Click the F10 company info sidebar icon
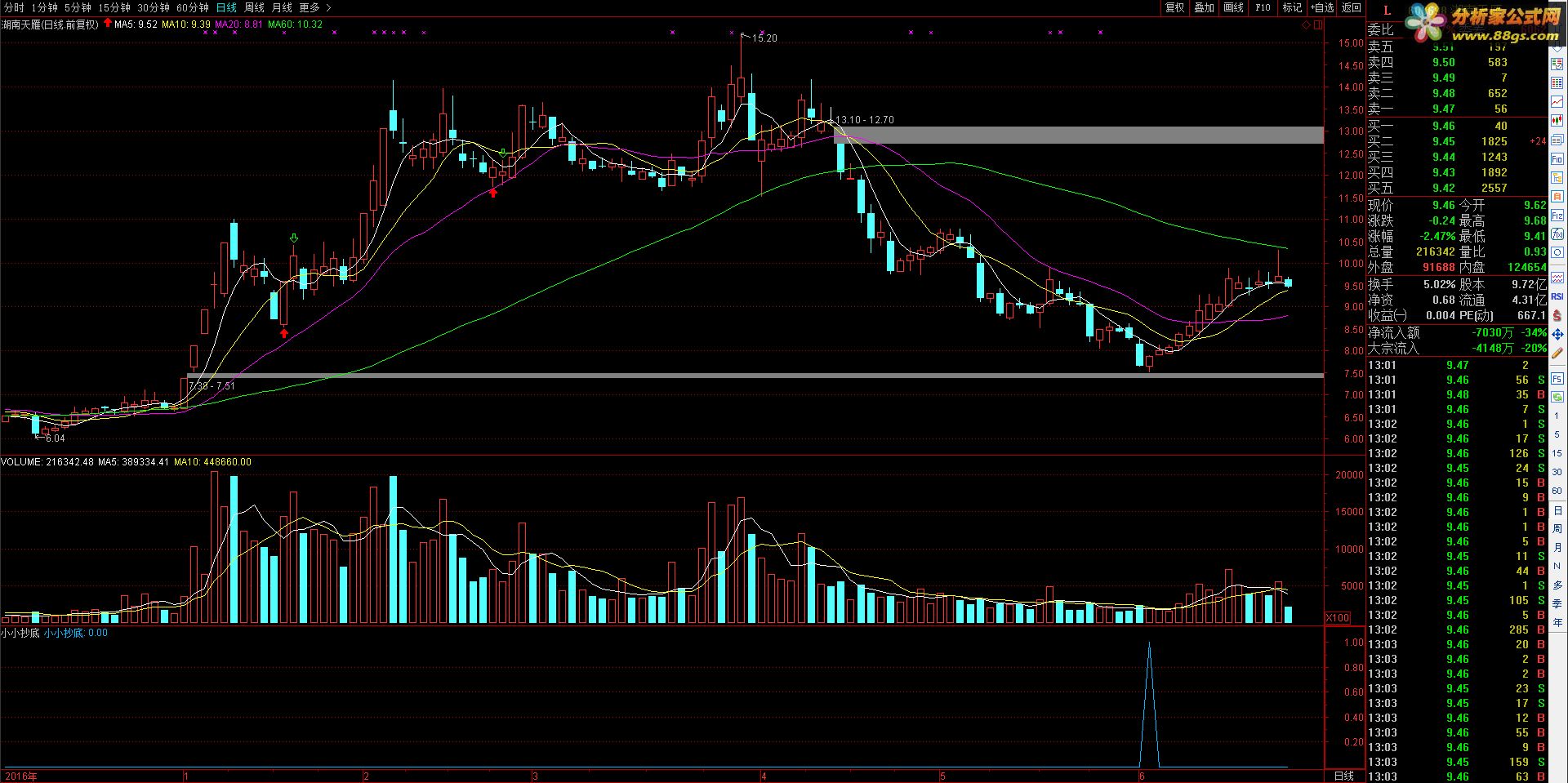This screenshot has height=783, width=1568. point(1557,159)
